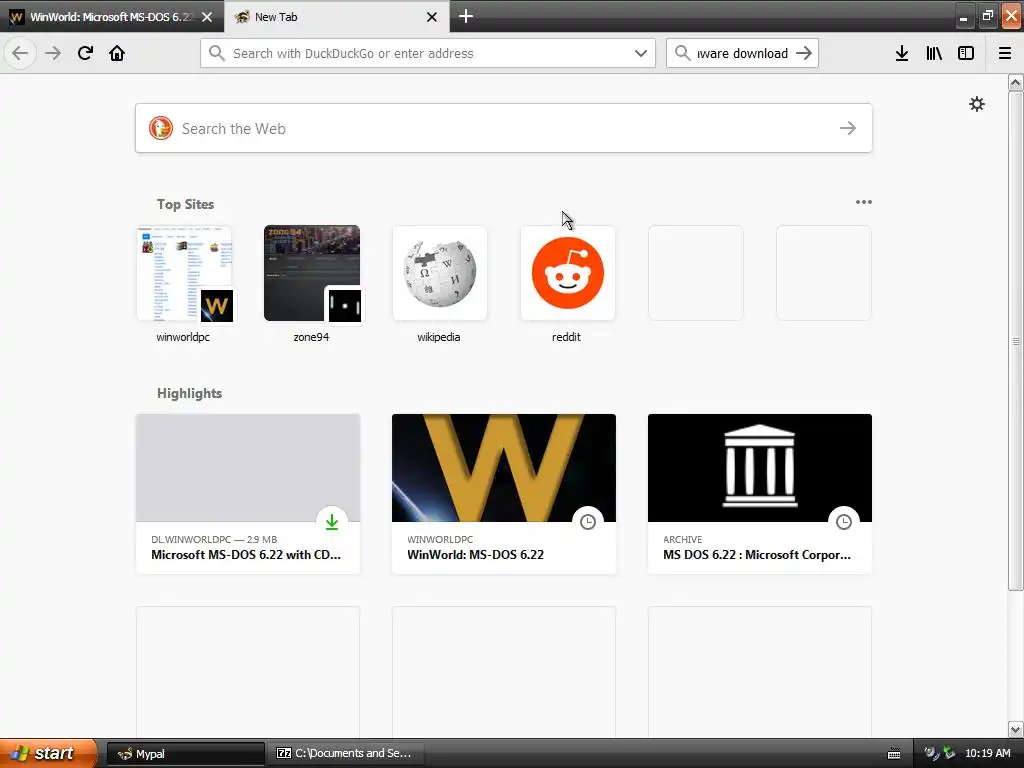Click the network tray icon
Screen dimensions: 1024x768
click(949, 754)
